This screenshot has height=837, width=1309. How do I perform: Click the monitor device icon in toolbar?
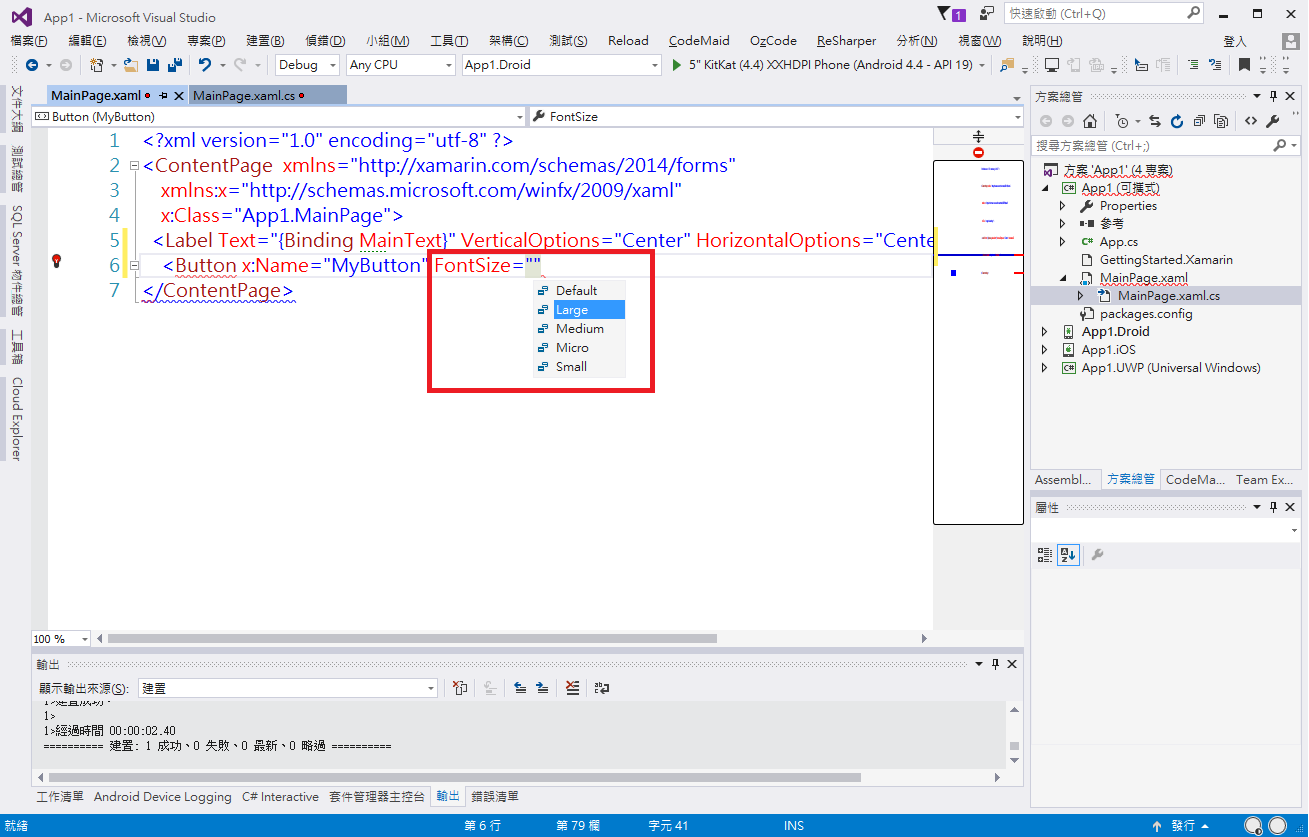point(1052,65)
